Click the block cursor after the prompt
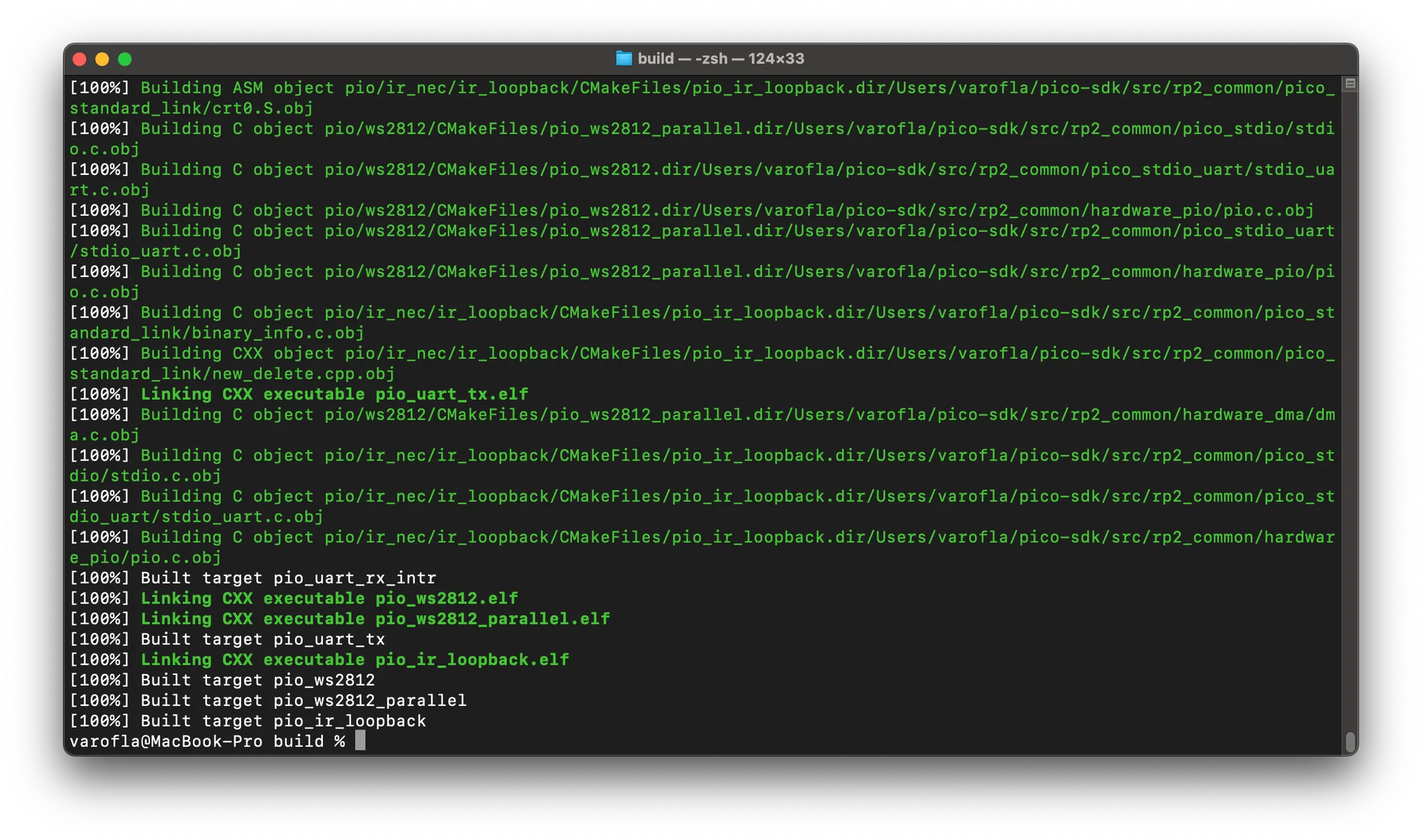 (360, 741)
